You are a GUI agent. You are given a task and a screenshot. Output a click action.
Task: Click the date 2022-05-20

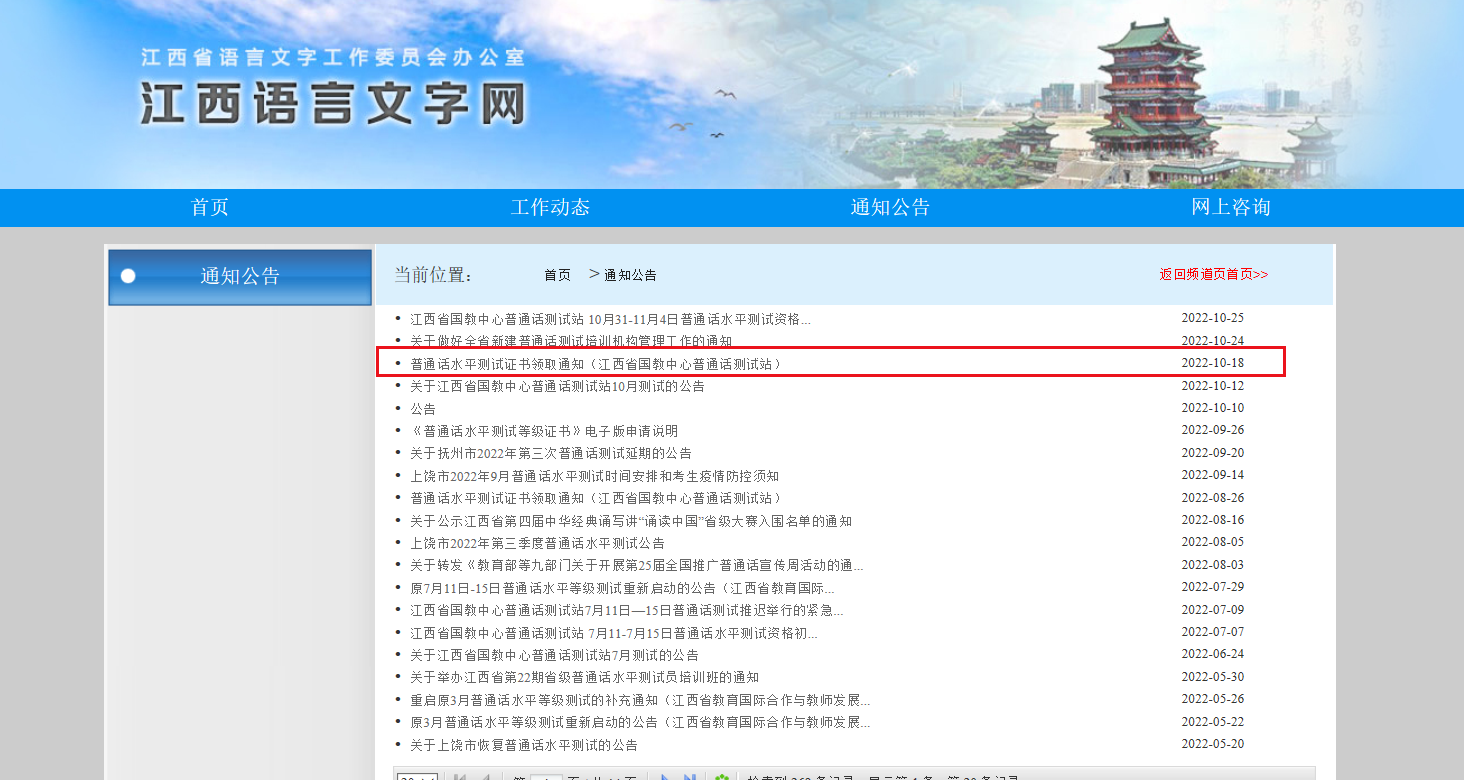pyautogui.click(x=1212, y=744)
